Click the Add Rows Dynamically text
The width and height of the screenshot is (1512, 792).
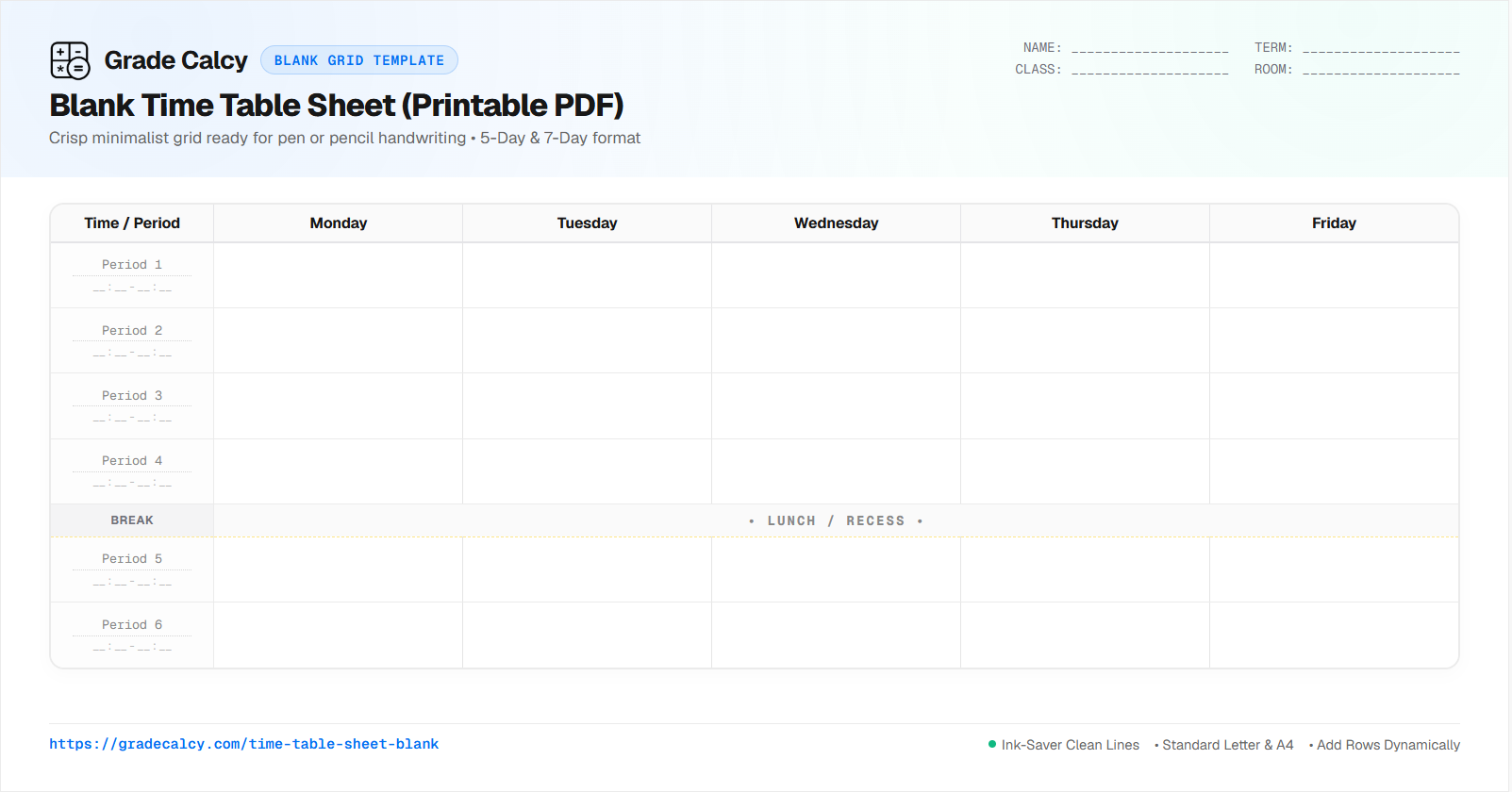point(1388,745)
